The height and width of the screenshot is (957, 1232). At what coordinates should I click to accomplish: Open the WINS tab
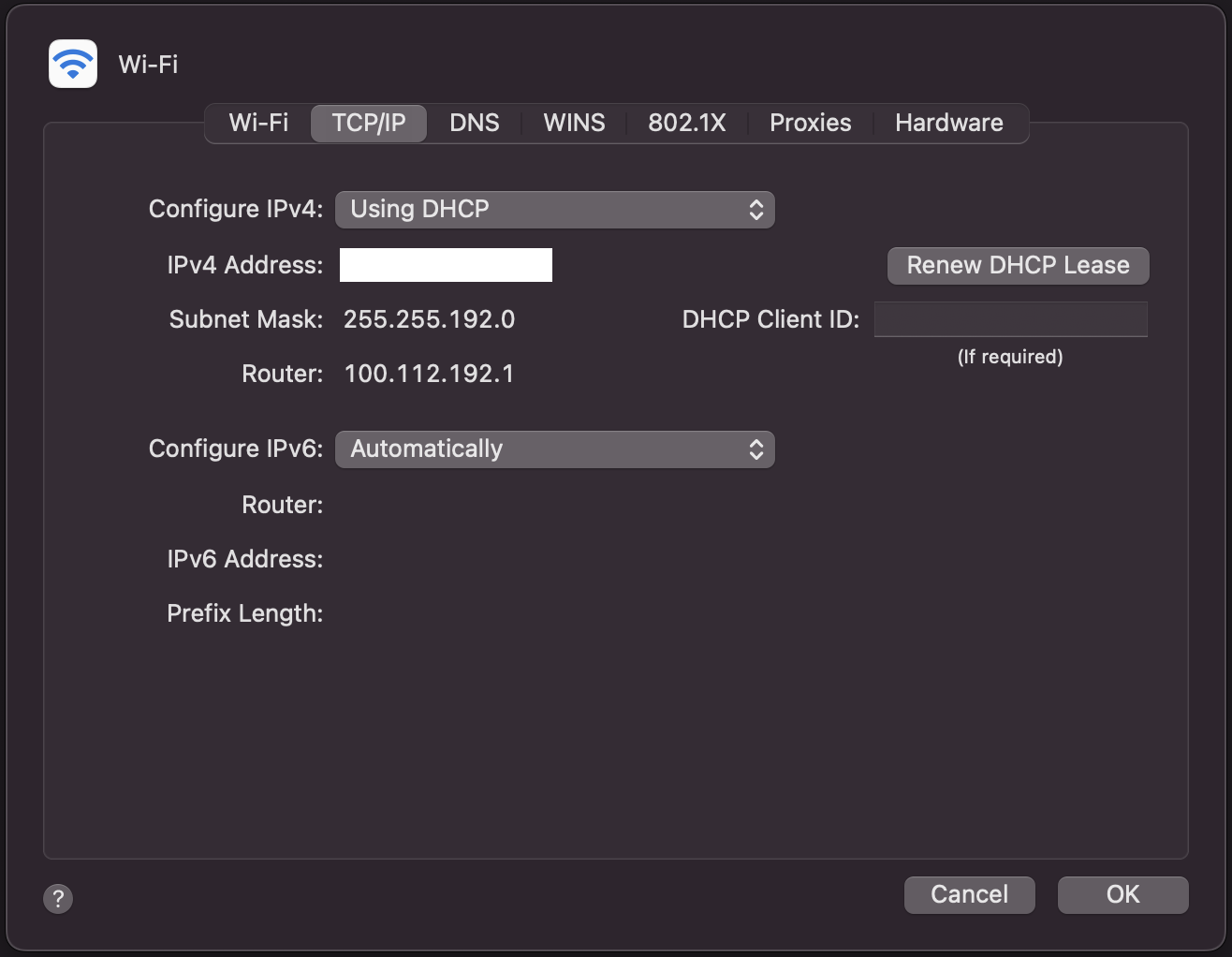tap(573, 123)
